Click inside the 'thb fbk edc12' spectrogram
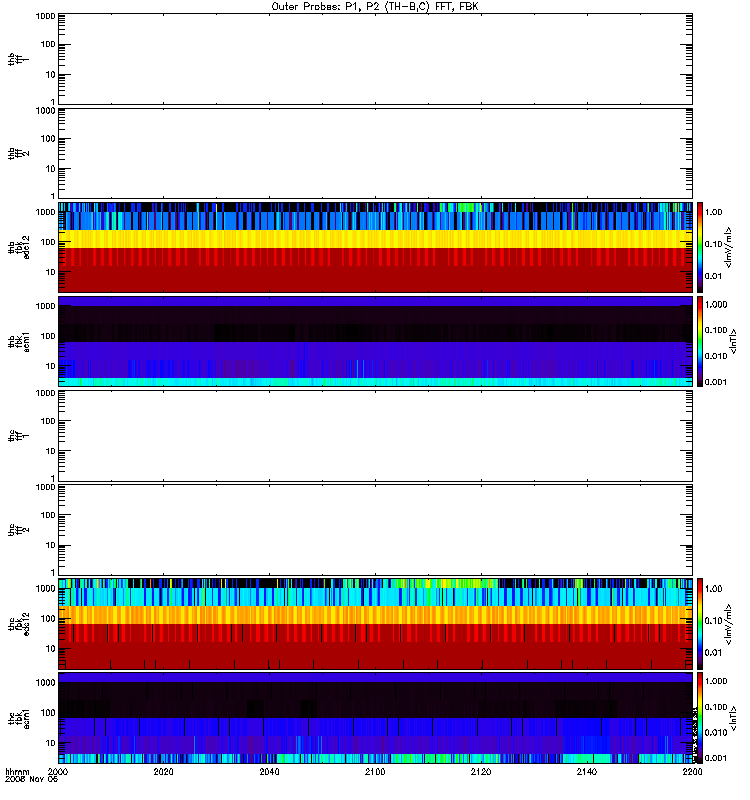The width and height of the screenshot is (750, 800). tap(375, 247)
